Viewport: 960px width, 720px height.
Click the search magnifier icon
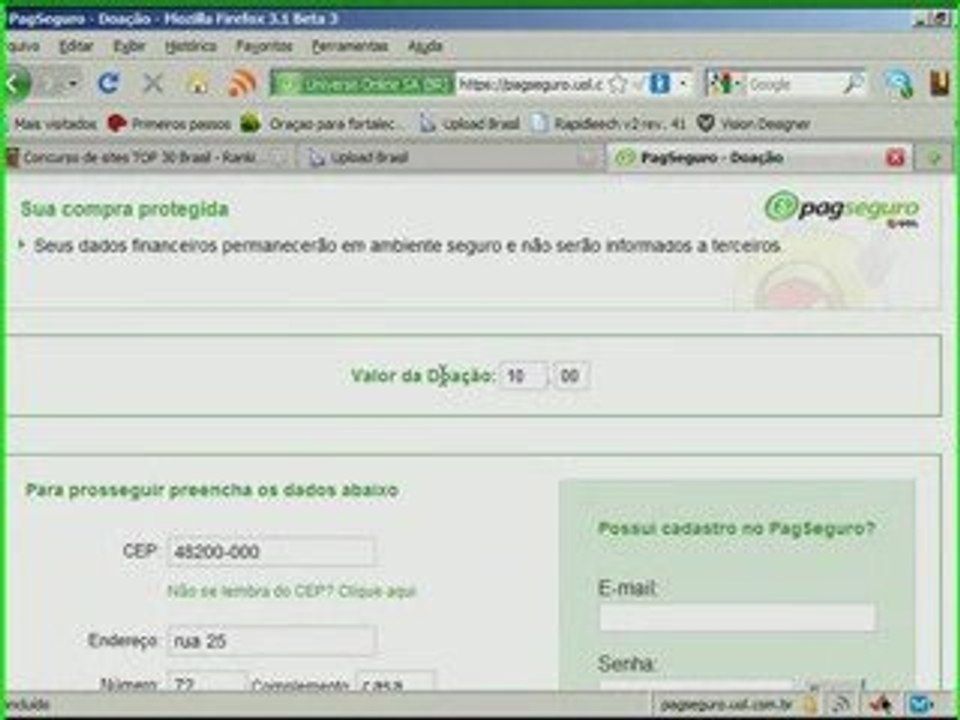pos(853,84)
